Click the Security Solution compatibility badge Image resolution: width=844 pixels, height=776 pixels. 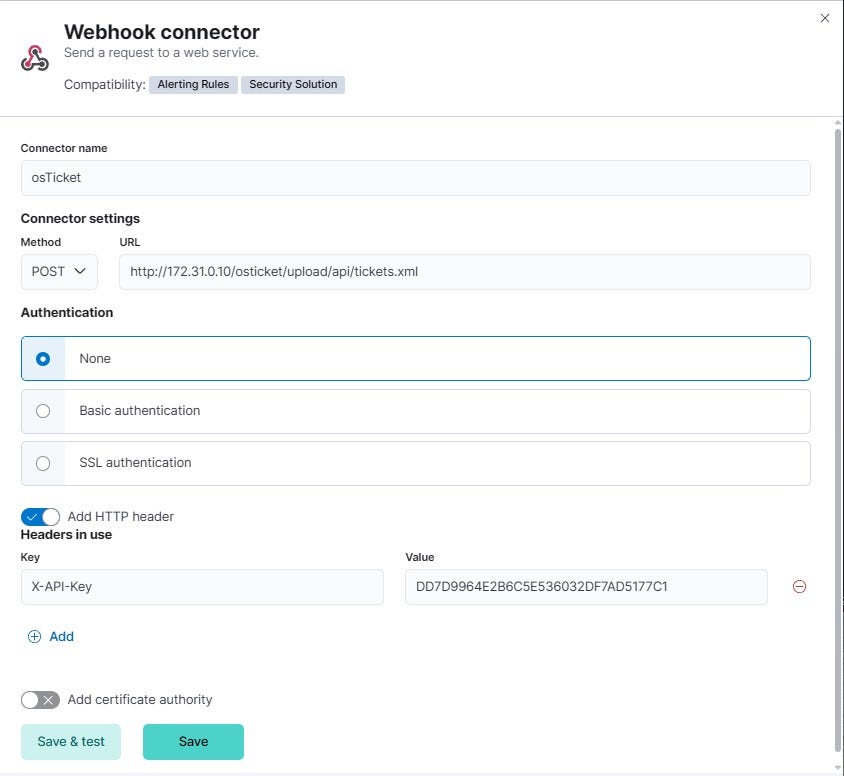tap(293, 84)
